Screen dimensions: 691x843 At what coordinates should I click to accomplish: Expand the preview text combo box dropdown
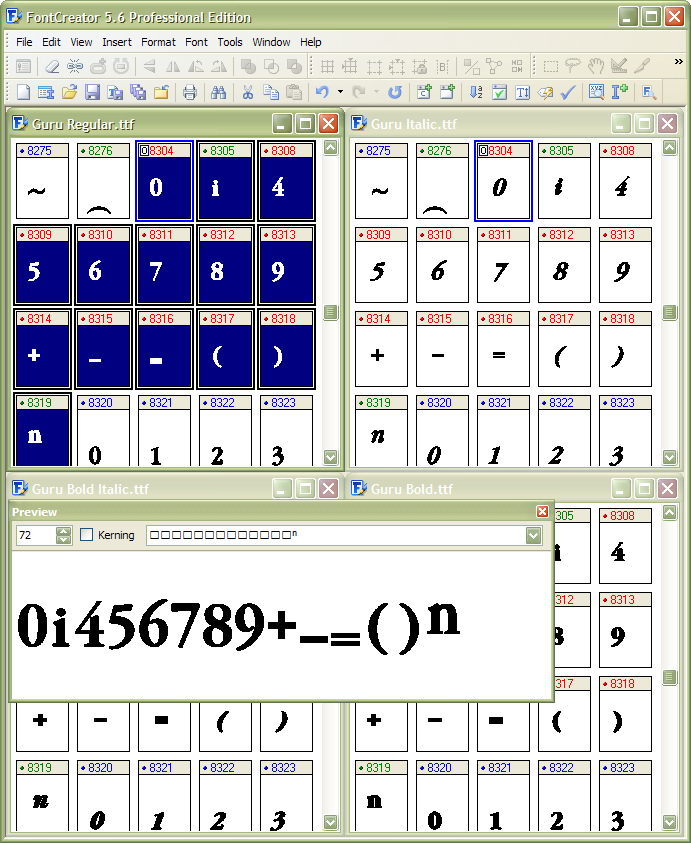(x=533, y=535)
